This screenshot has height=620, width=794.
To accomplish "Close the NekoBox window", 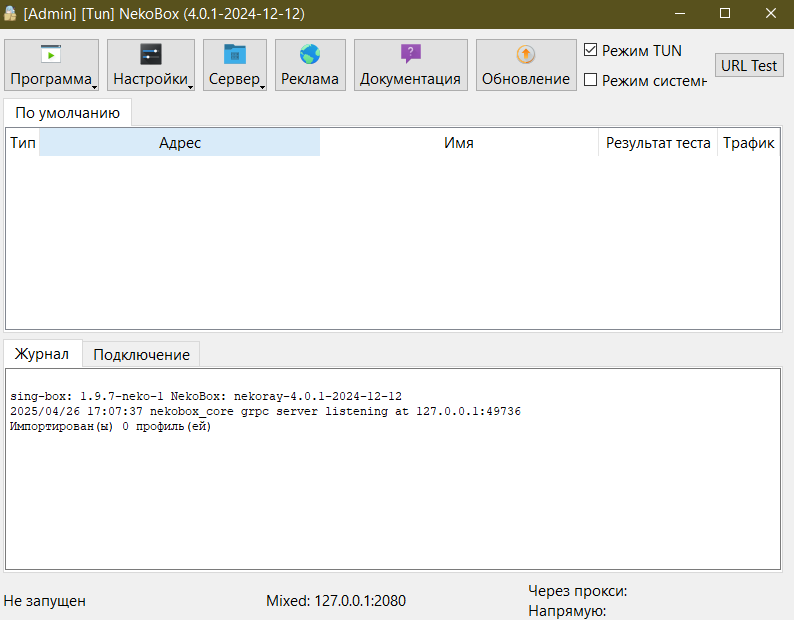I will pyautogui.click(x=771, y=14).
